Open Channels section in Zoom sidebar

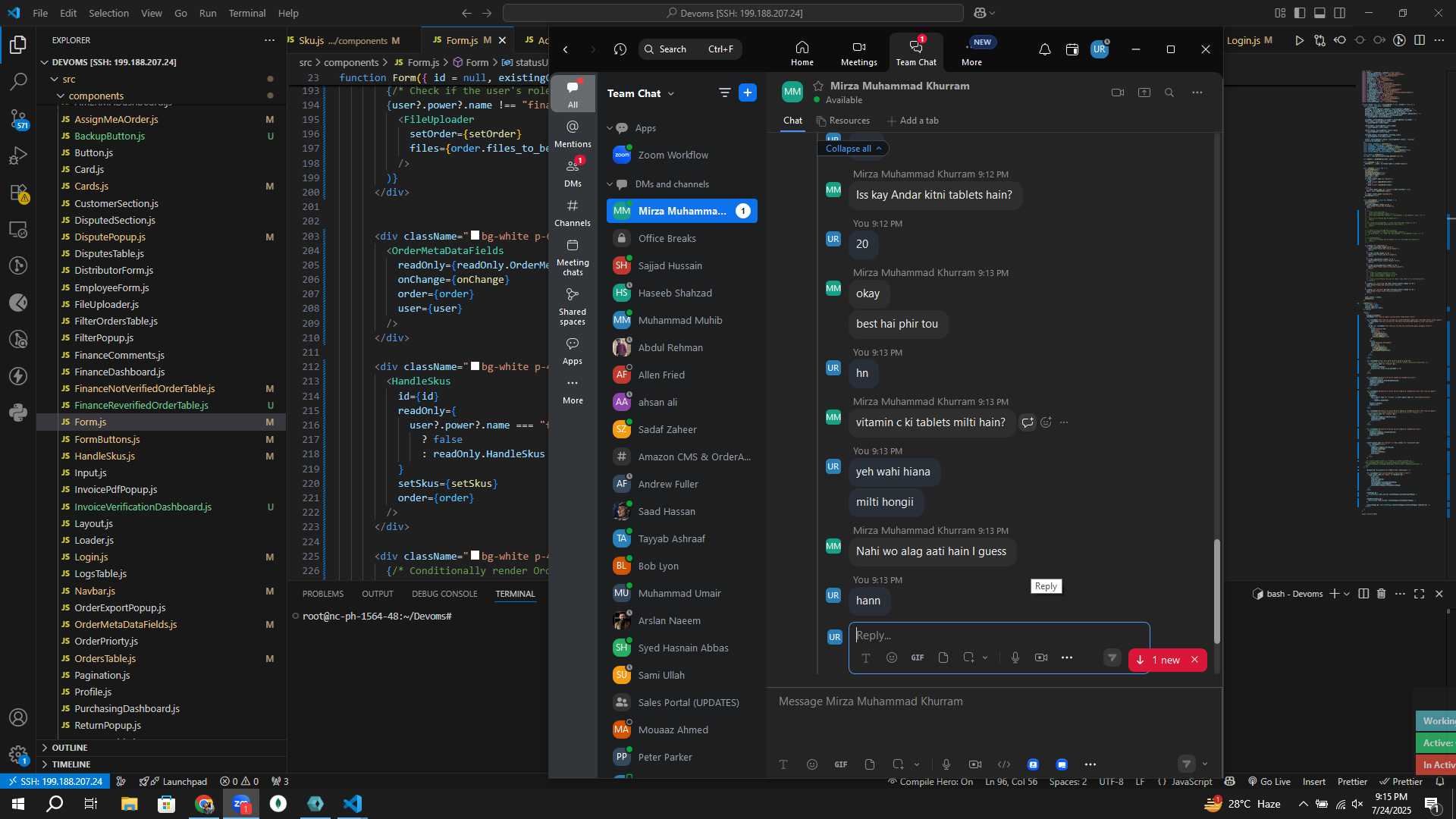click(x=573, y=212)
